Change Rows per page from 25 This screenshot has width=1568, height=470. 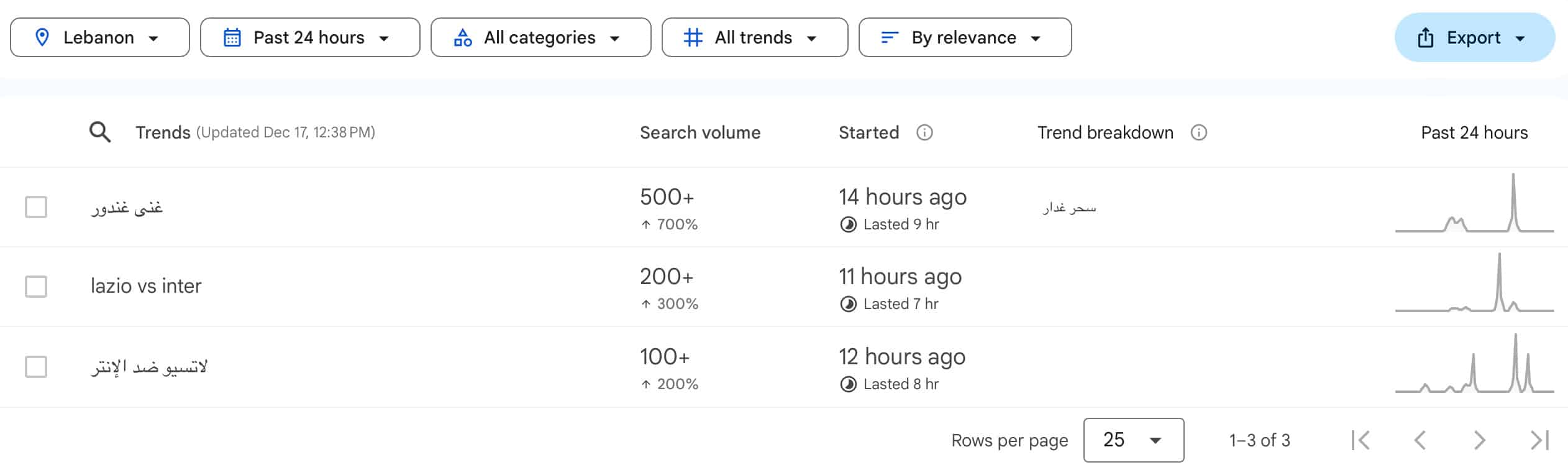pyautogui.click(x=1133, y=440)
